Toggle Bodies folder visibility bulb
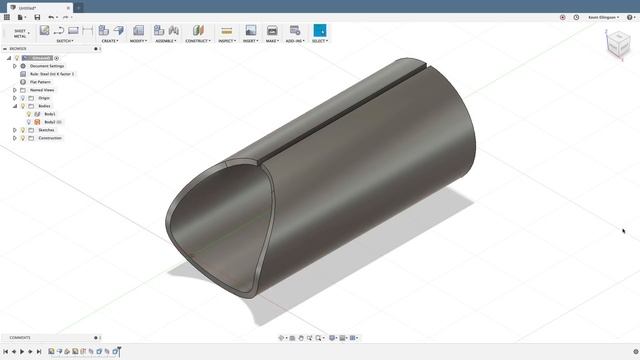The height and width of the screenshot is (360, 640). (x=23, y=106)
